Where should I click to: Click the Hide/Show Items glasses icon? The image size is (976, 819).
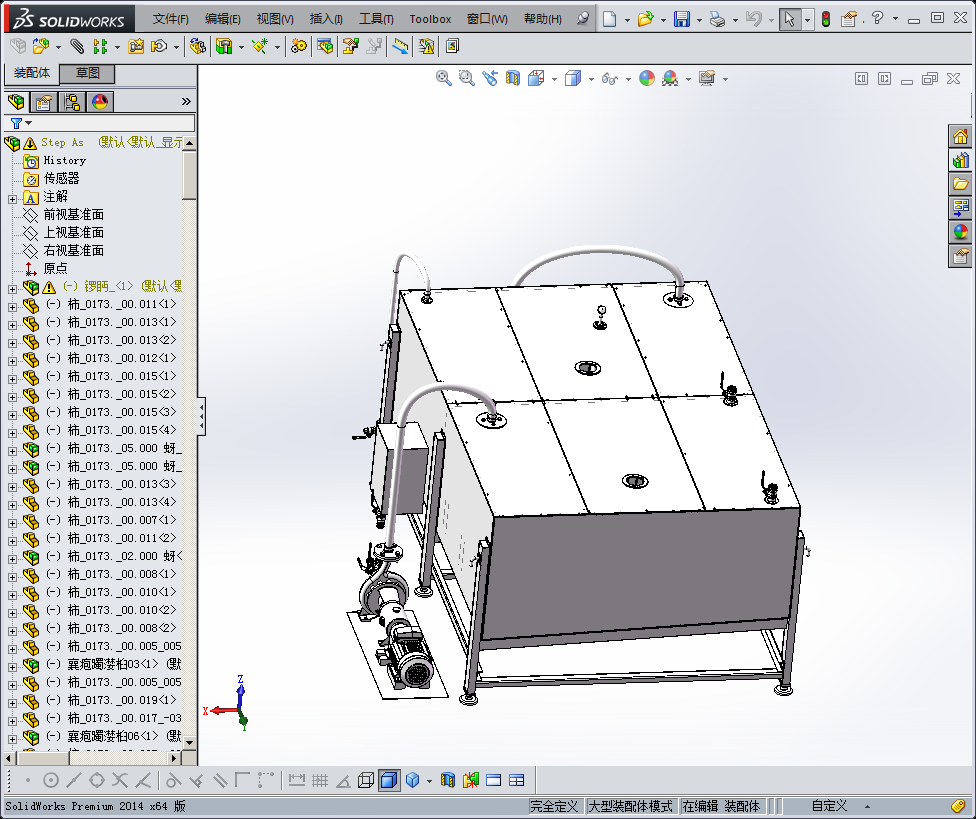(x=609, y=79)
